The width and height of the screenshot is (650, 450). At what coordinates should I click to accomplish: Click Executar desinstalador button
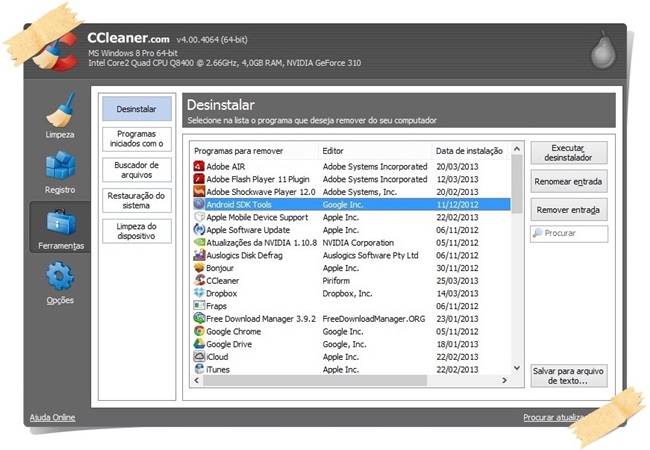[x=569, y=153]
